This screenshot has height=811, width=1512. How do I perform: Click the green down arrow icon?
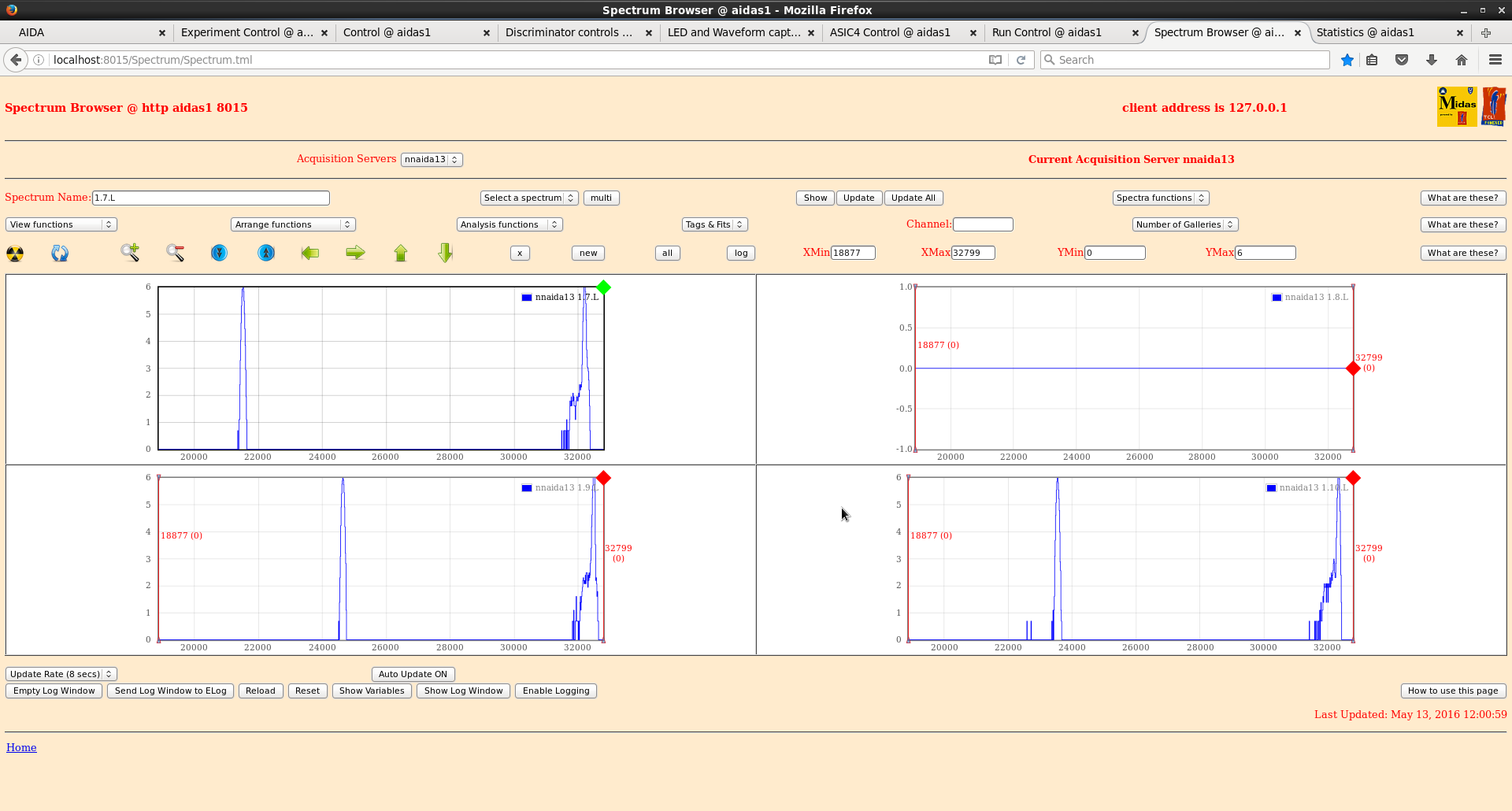point(446,253)
